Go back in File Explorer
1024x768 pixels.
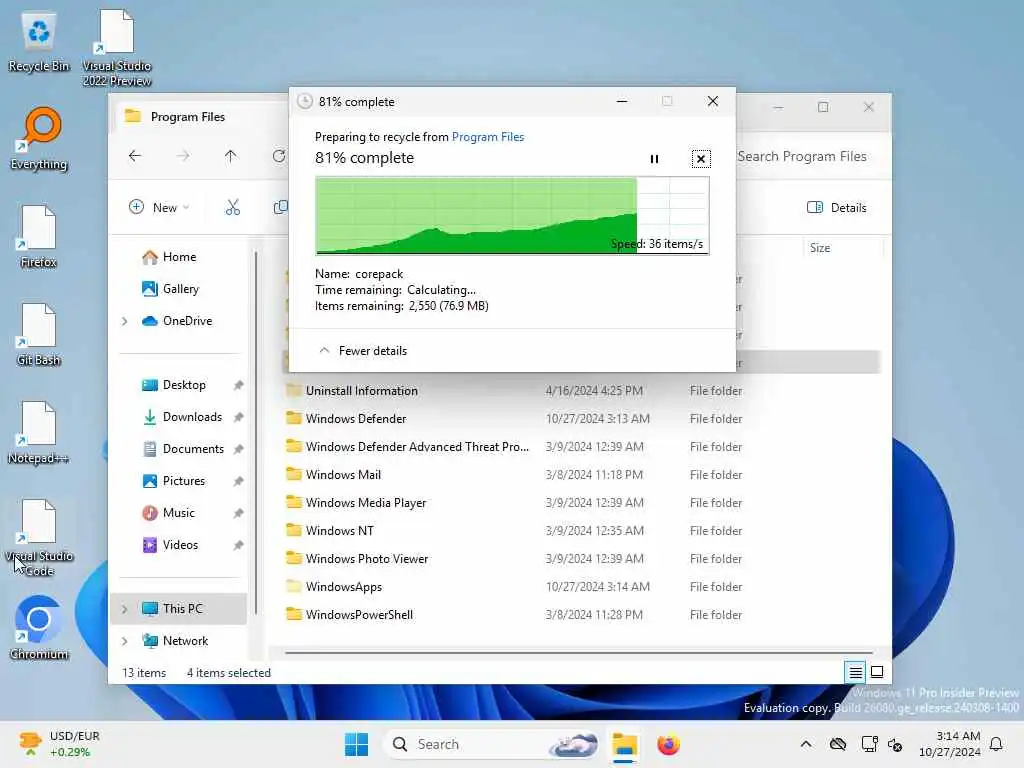pyautogui.click(x=135, y=156)
